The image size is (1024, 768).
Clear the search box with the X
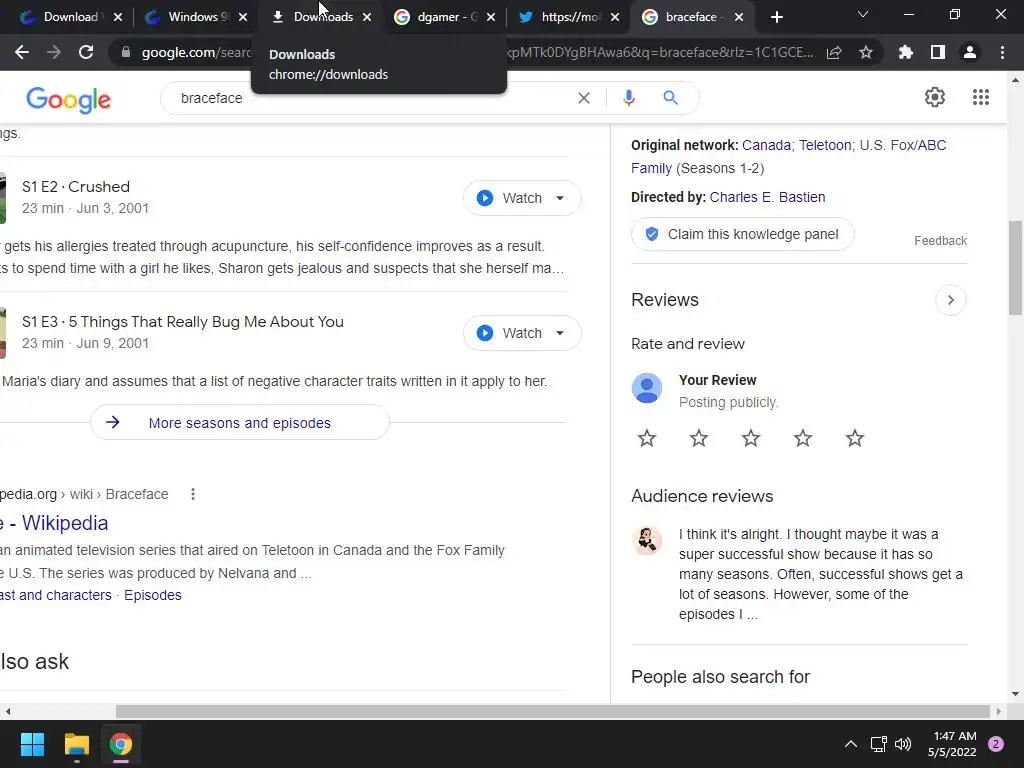(584, 98)
